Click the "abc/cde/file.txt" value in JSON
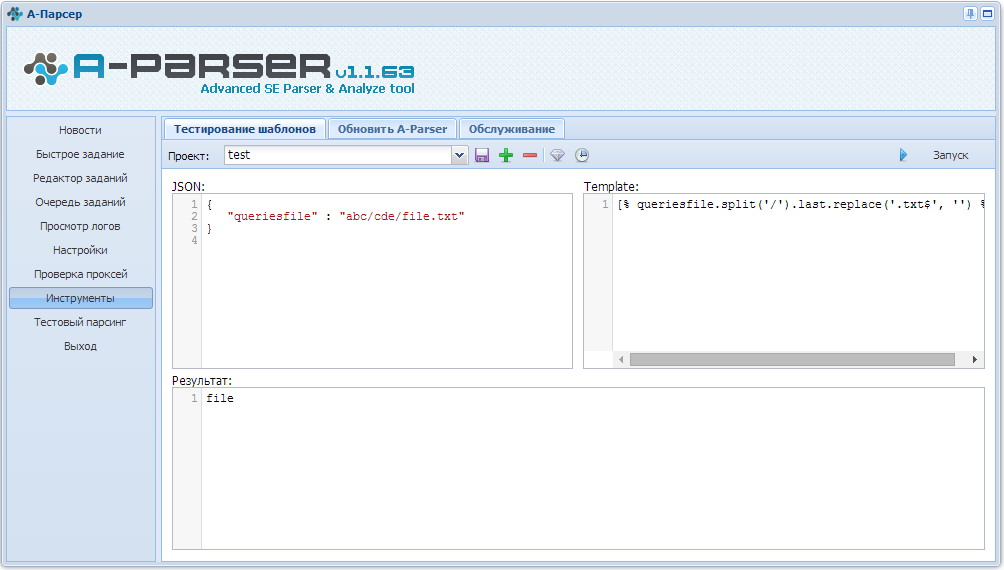This screenshot has width=1004, height=570. tap(402, 216)
